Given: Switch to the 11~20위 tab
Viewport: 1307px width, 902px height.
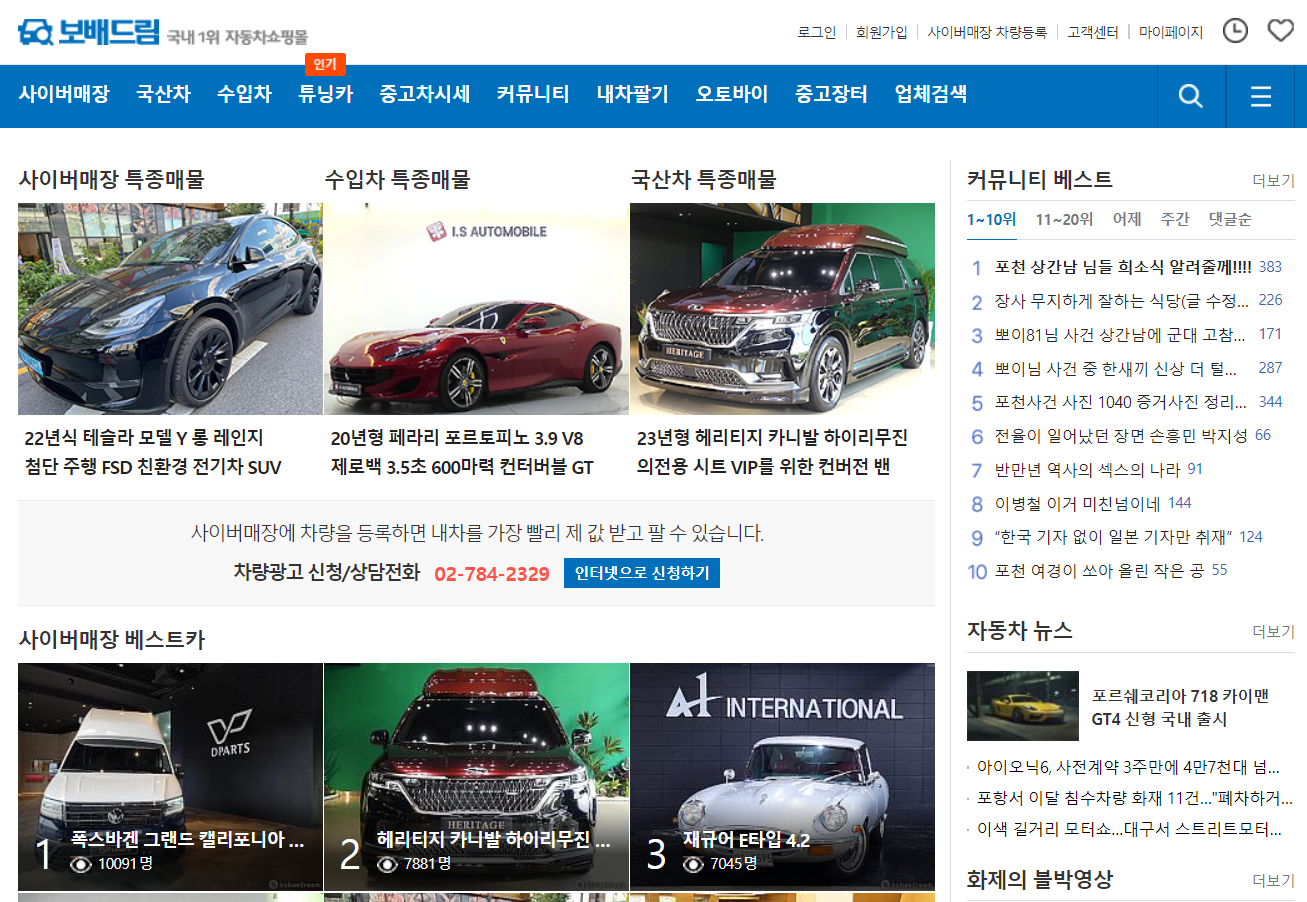Looking at the screenshot, I should (1064, 219).
